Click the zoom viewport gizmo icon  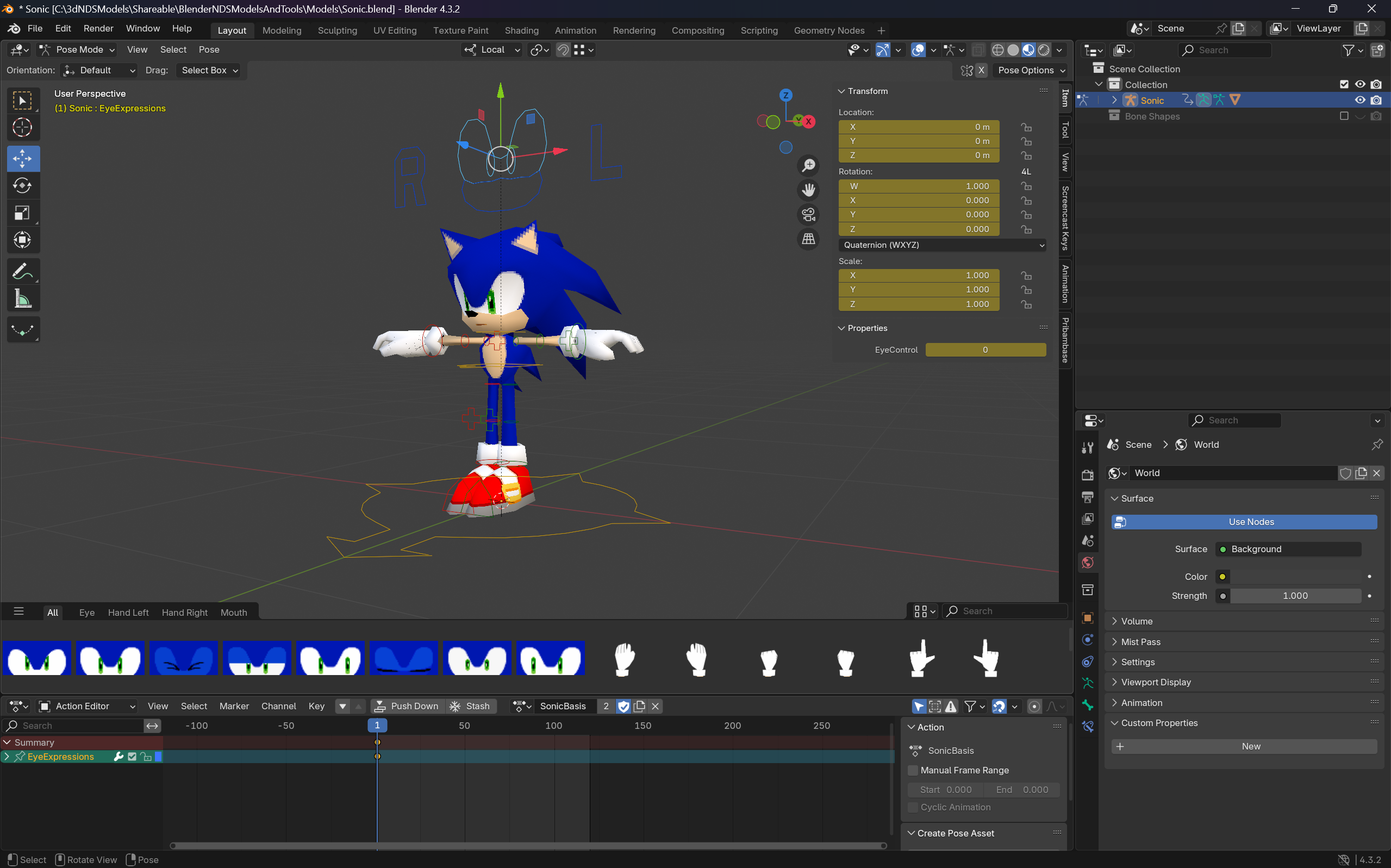[808, 166]
